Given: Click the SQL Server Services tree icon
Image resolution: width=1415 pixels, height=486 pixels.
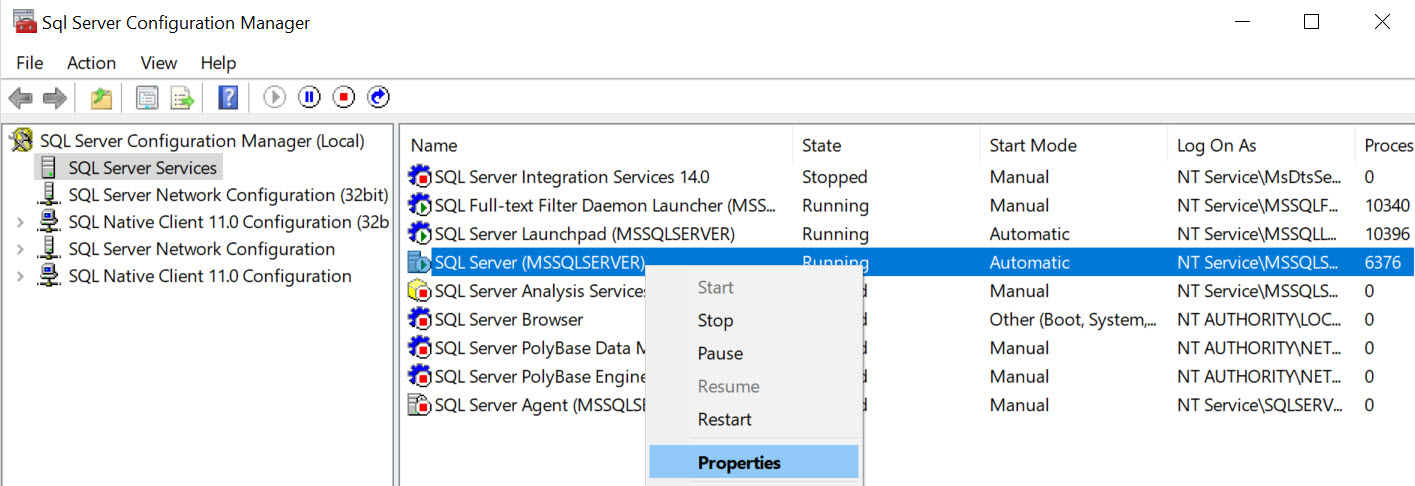Looking at the screenshot, I should coord(49,168).
